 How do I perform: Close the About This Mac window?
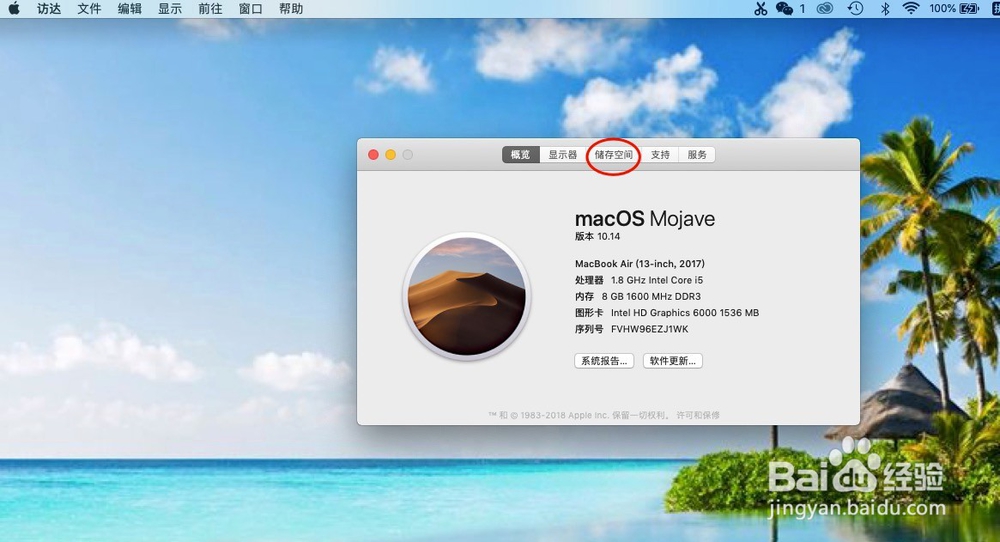point(374,155)
